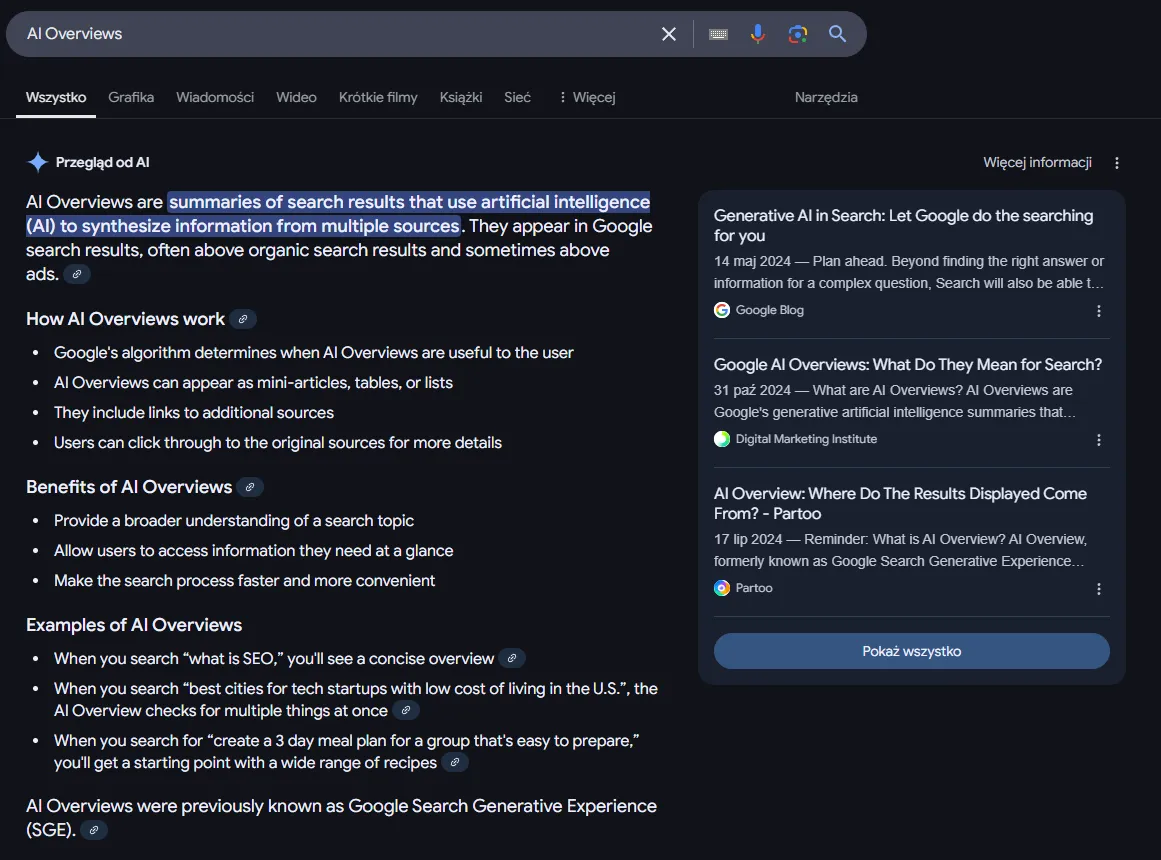Open three-dot menu for Partoo result
This screenshot has width=1161, height=860.
click(x=1099, y=589)
